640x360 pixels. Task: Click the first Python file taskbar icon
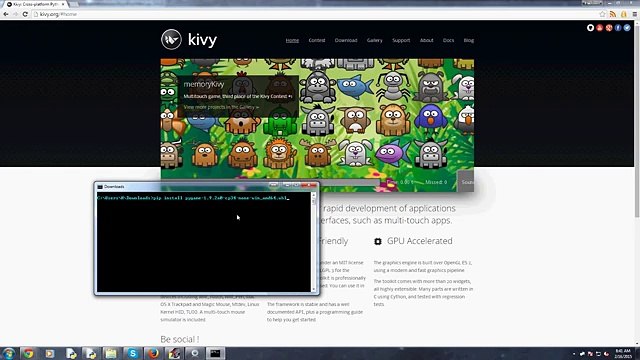pos(71,353)
